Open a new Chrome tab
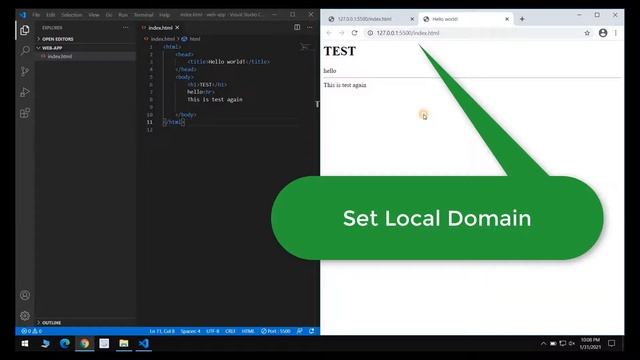 tap(522, 19)
